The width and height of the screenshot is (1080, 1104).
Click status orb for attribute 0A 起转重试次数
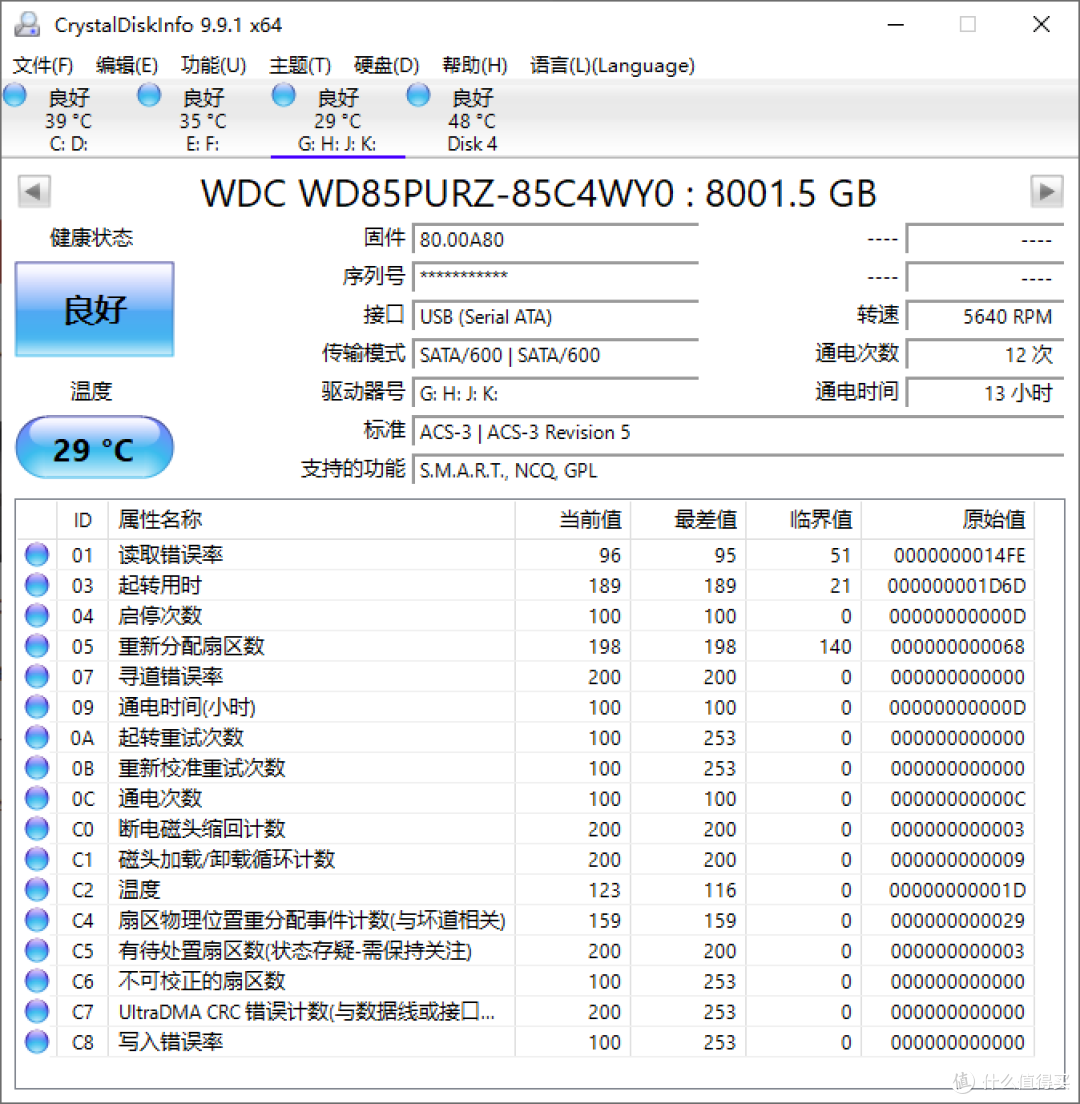click(x=37, y=738)
